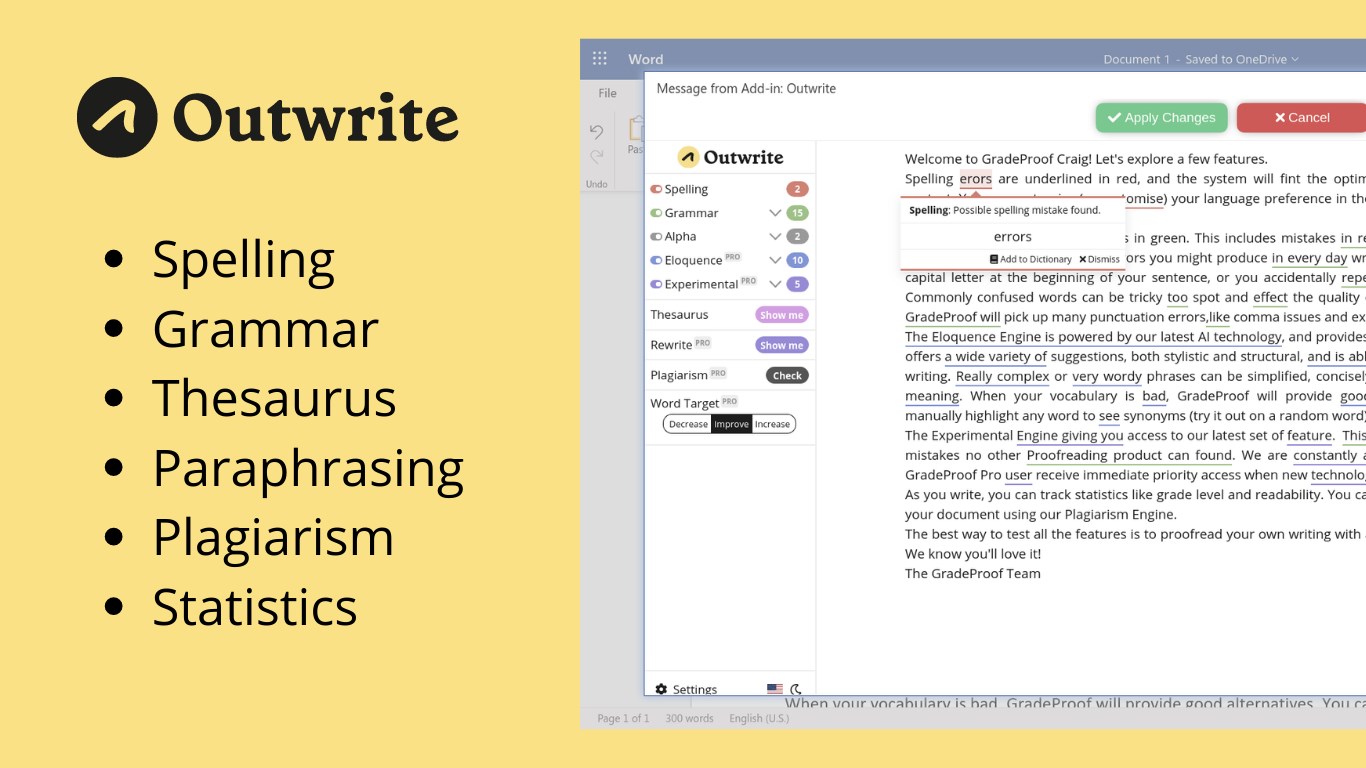Click the Settings label in Outwrite panel
Viewport: 1366px width, 768px height.
[695, 689]
